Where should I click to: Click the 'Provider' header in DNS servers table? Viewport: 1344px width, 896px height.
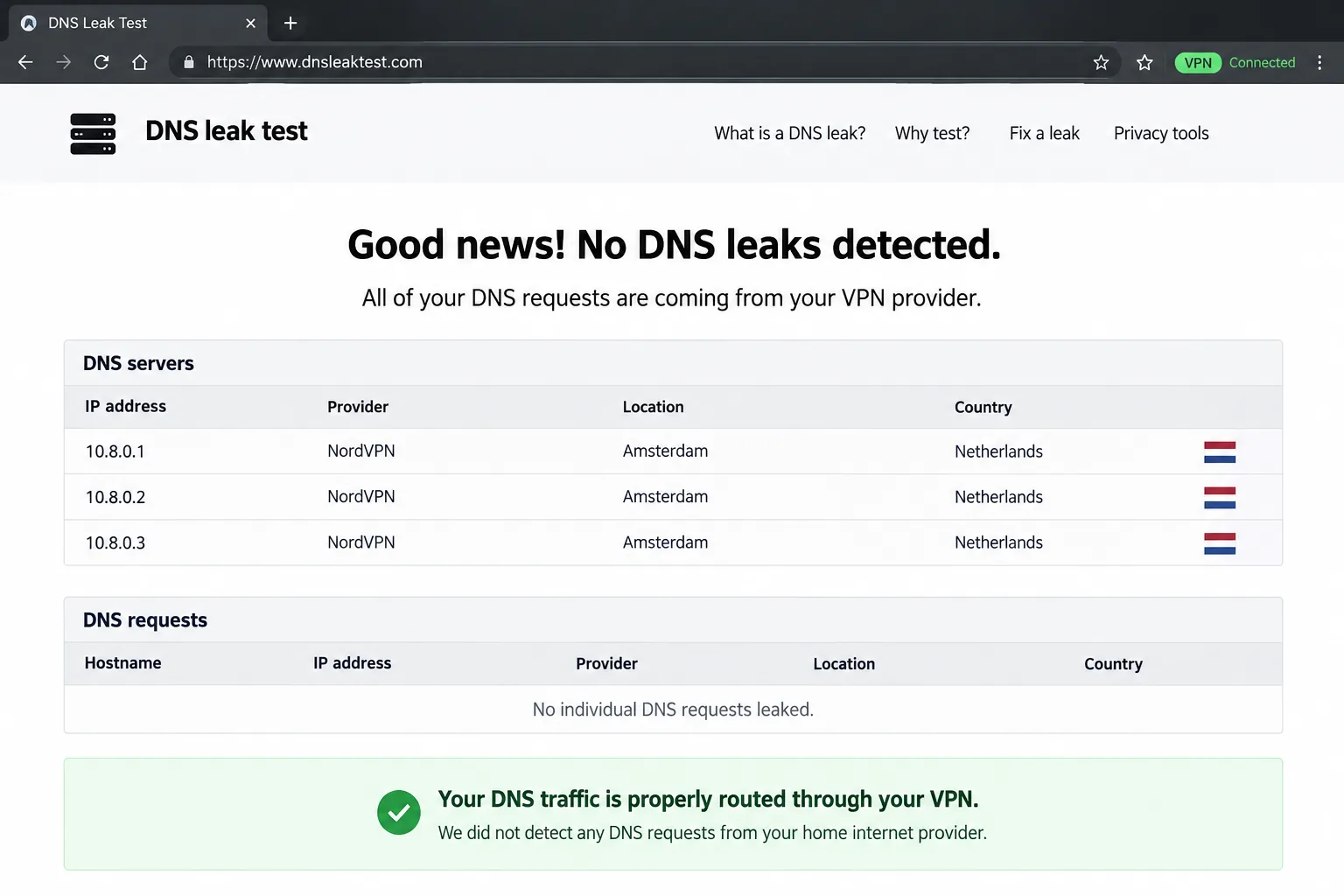pyautogui.click(x=358, y=407)
